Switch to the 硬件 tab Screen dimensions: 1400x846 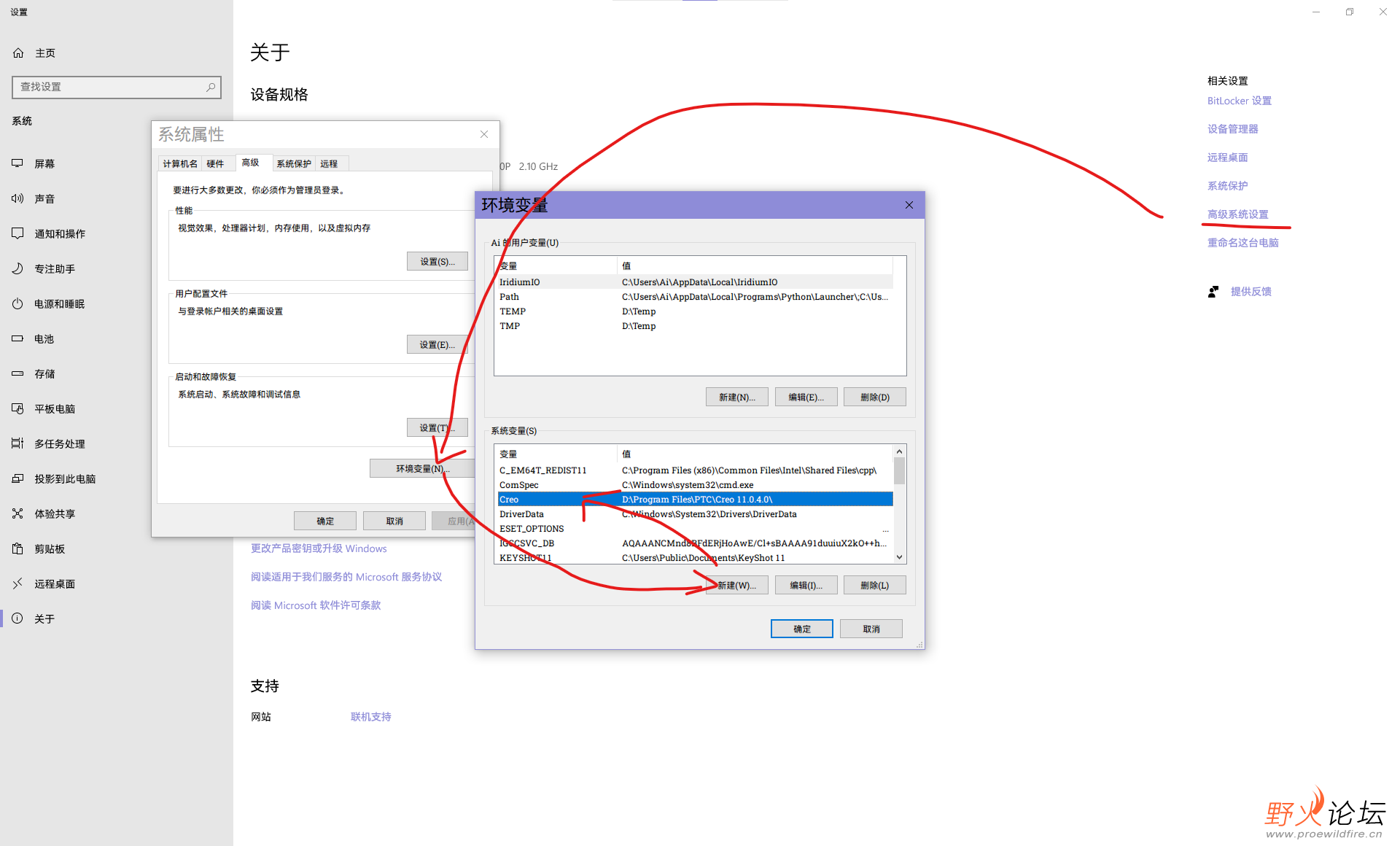tap(215, 163)
